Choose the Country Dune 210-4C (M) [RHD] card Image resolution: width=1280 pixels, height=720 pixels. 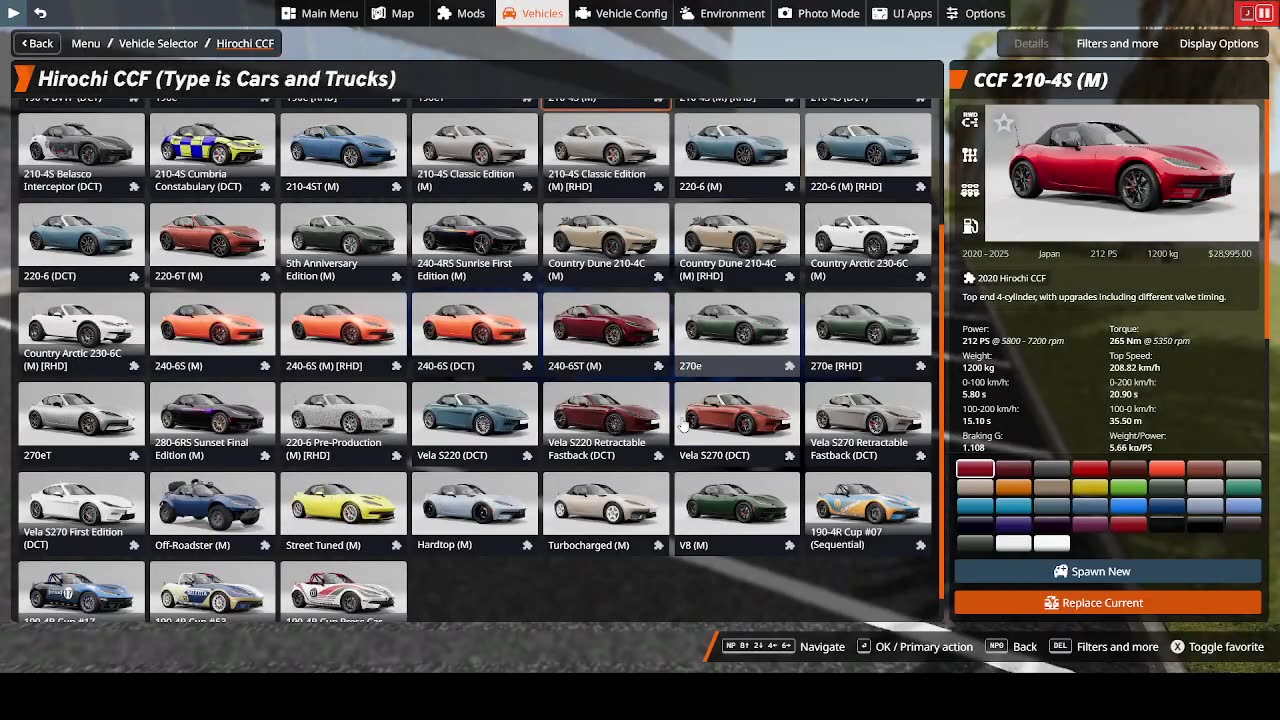(x=736, y=243)
